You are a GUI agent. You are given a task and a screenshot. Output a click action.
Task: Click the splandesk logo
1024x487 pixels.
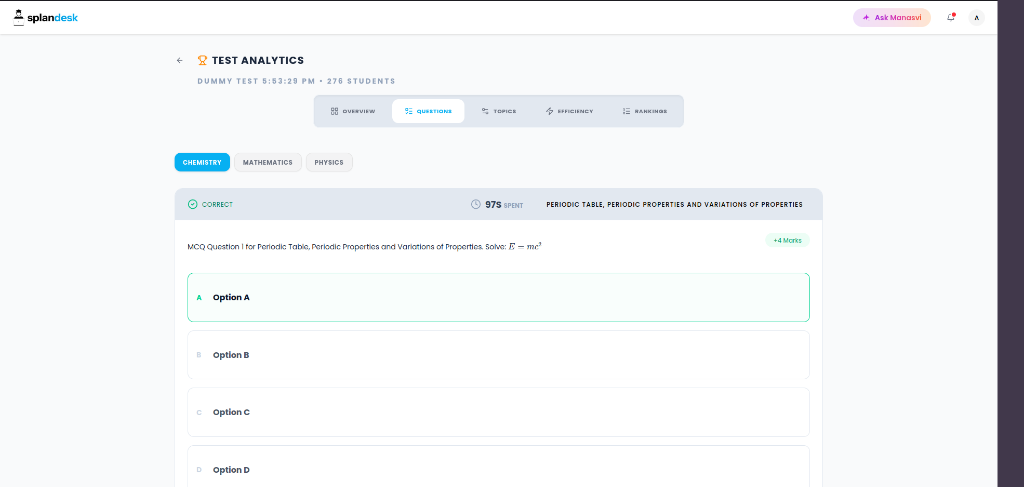(46, 18)
